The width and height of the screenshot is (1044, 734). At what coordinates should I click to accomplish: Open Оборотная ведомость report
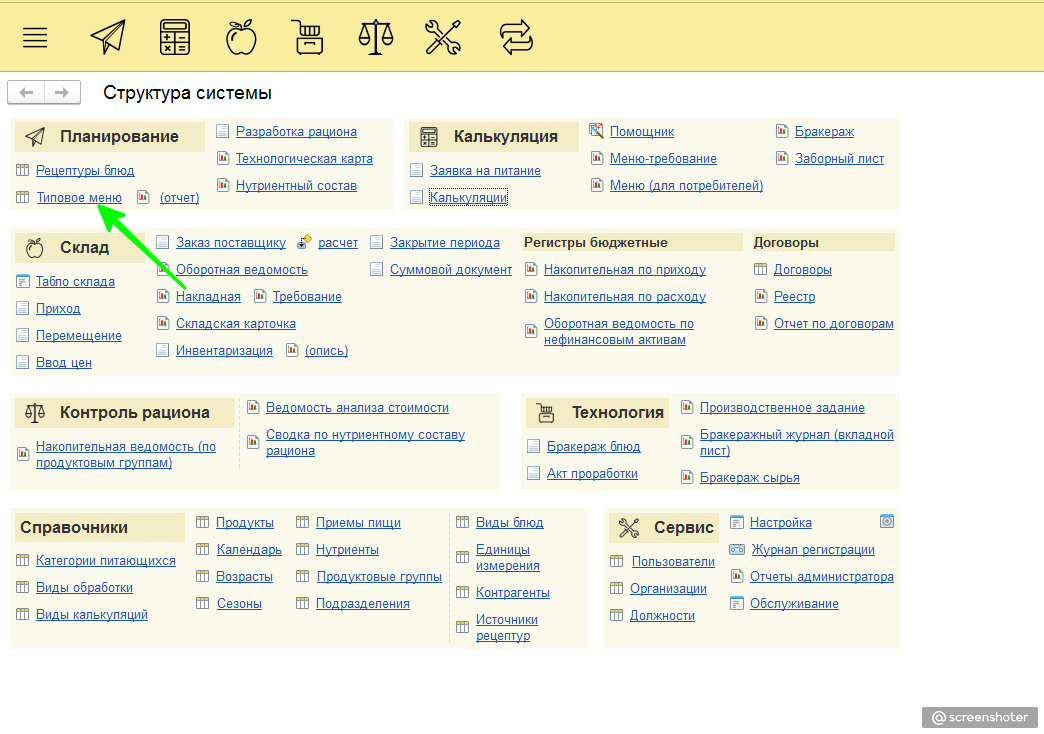pos(241,270)
